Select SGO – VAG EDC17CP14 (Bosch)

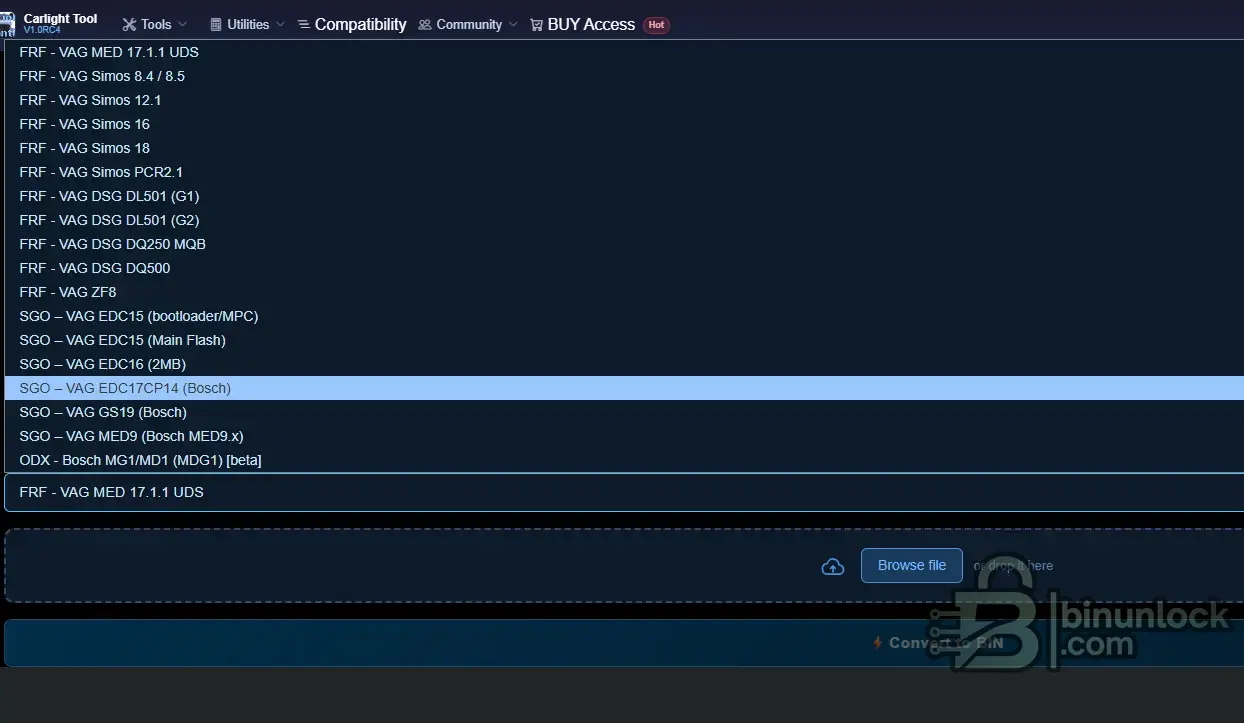click(x=624, y=388)
